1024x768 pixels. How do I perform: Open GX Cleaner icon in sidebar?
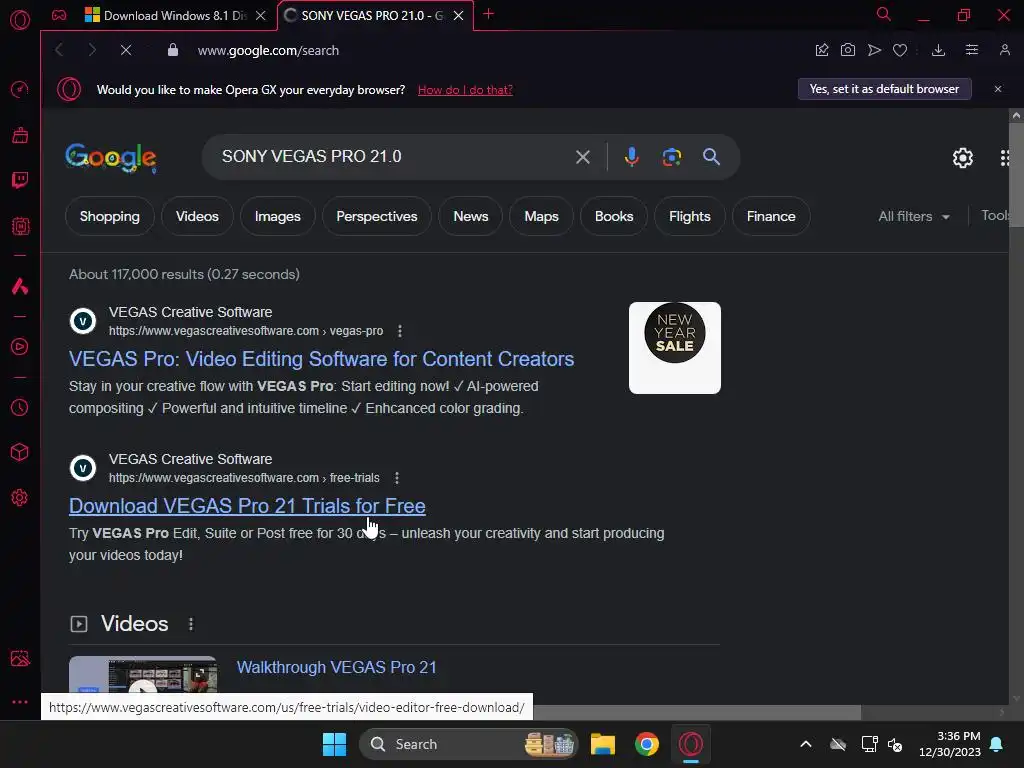[x=20, y=135]
